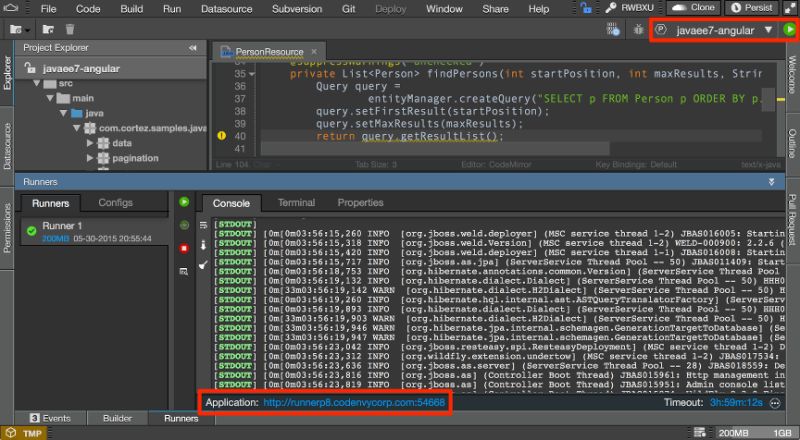Open the Build menu
Screen dimensions: 800x440
click(132, 9)
